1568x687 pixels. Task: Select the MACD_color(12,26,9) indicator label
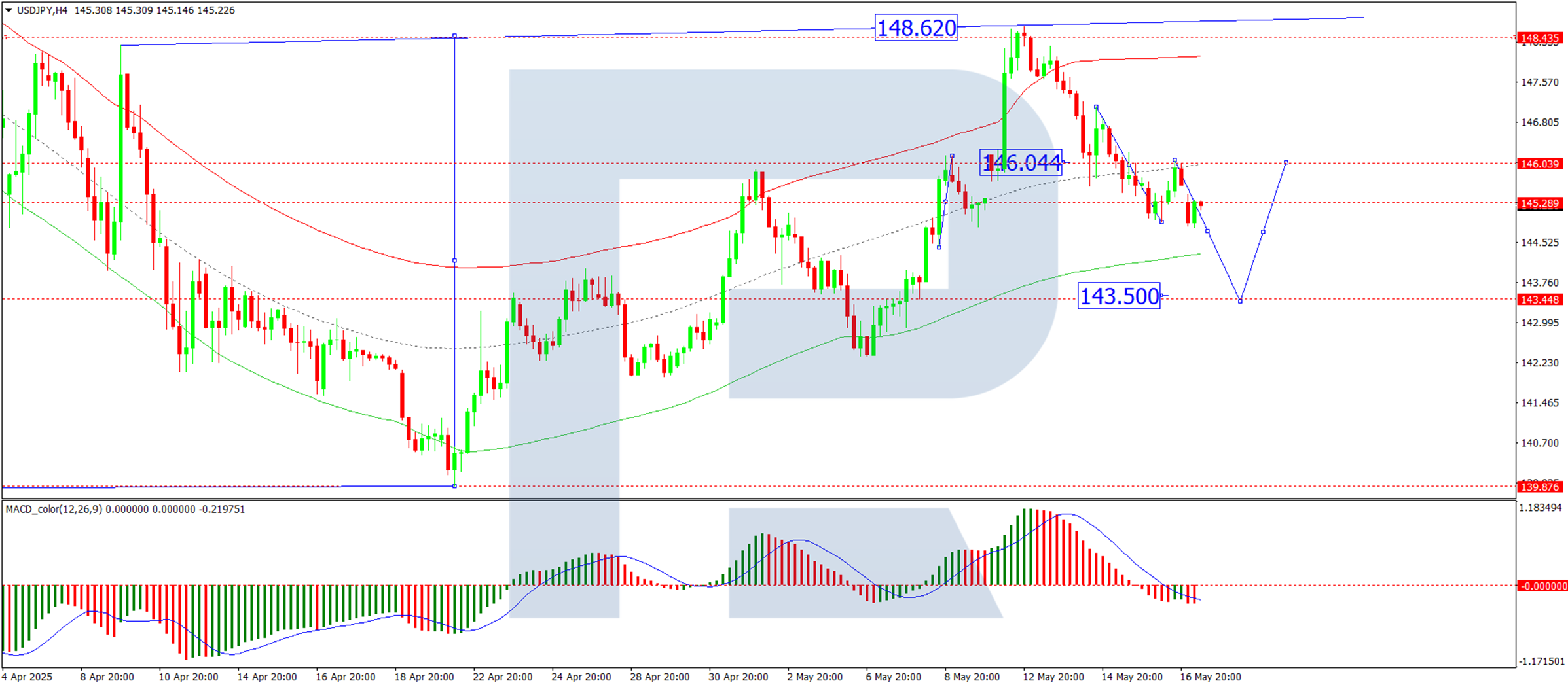tap(54, 509)
